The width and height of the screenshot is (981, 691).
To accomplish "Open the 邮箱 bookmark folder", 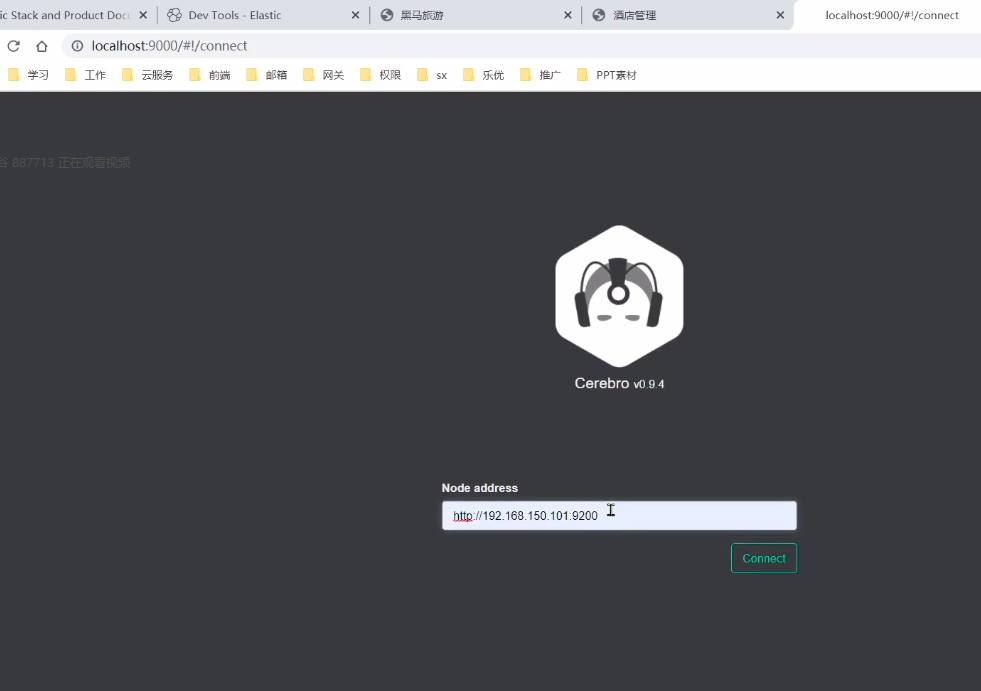I will coord(267,75).
